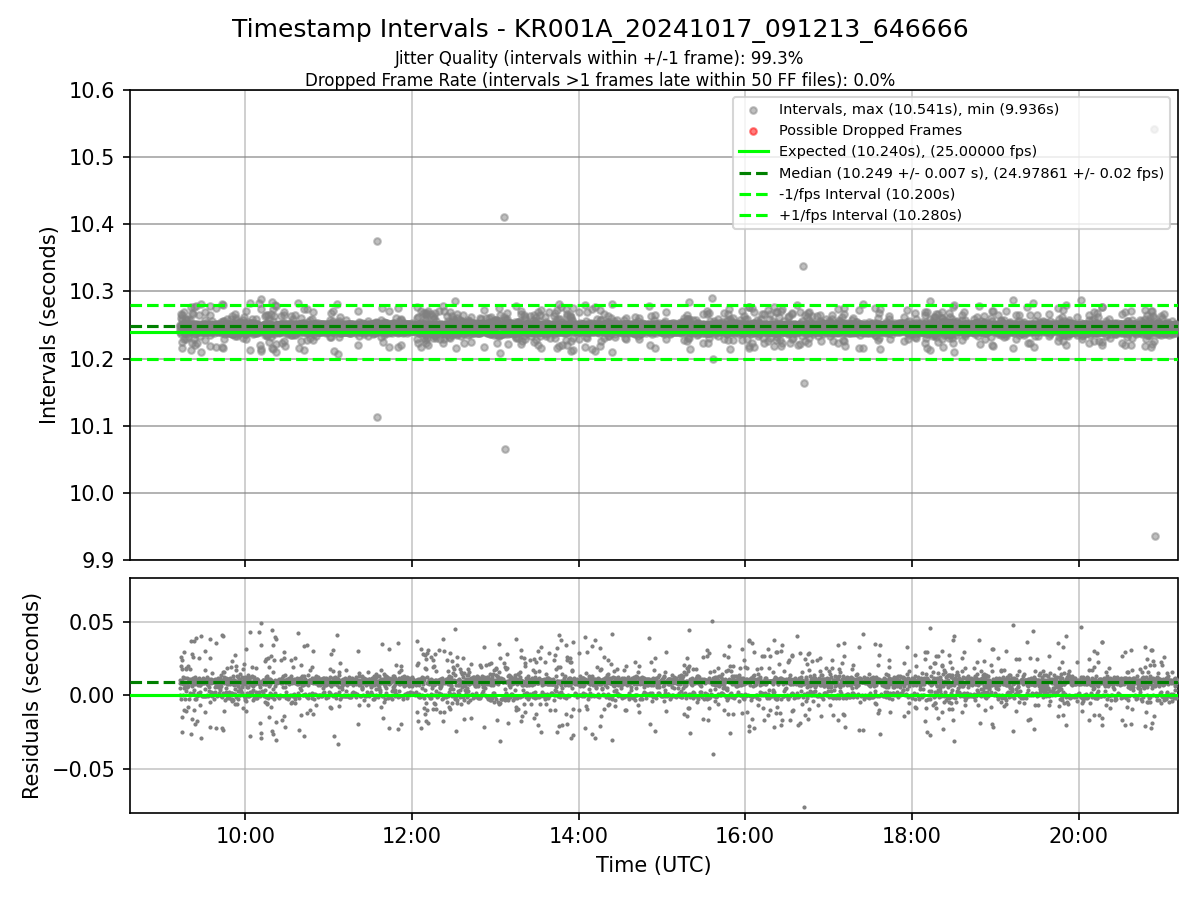This screenshot has height=900, width=1200.
Task: Click the 'Median (10.249 +/- 0.007 s)' legend entry
Action: (971, 172)
